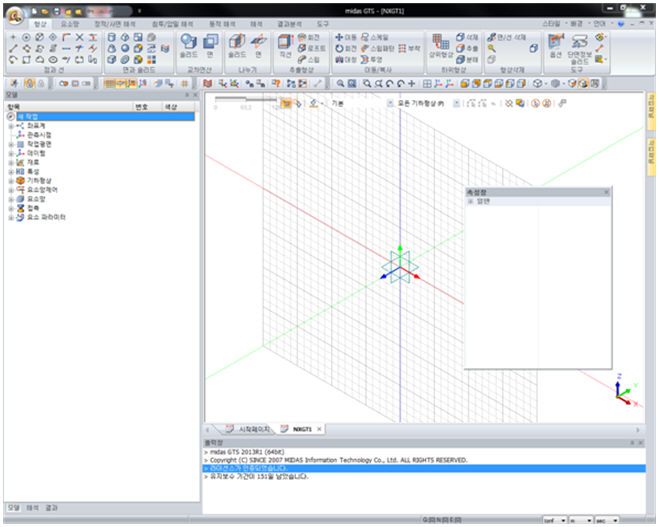Click the midas GTS application logo button
This screenshot has width=659, height=527.
(x=14, y=12)
